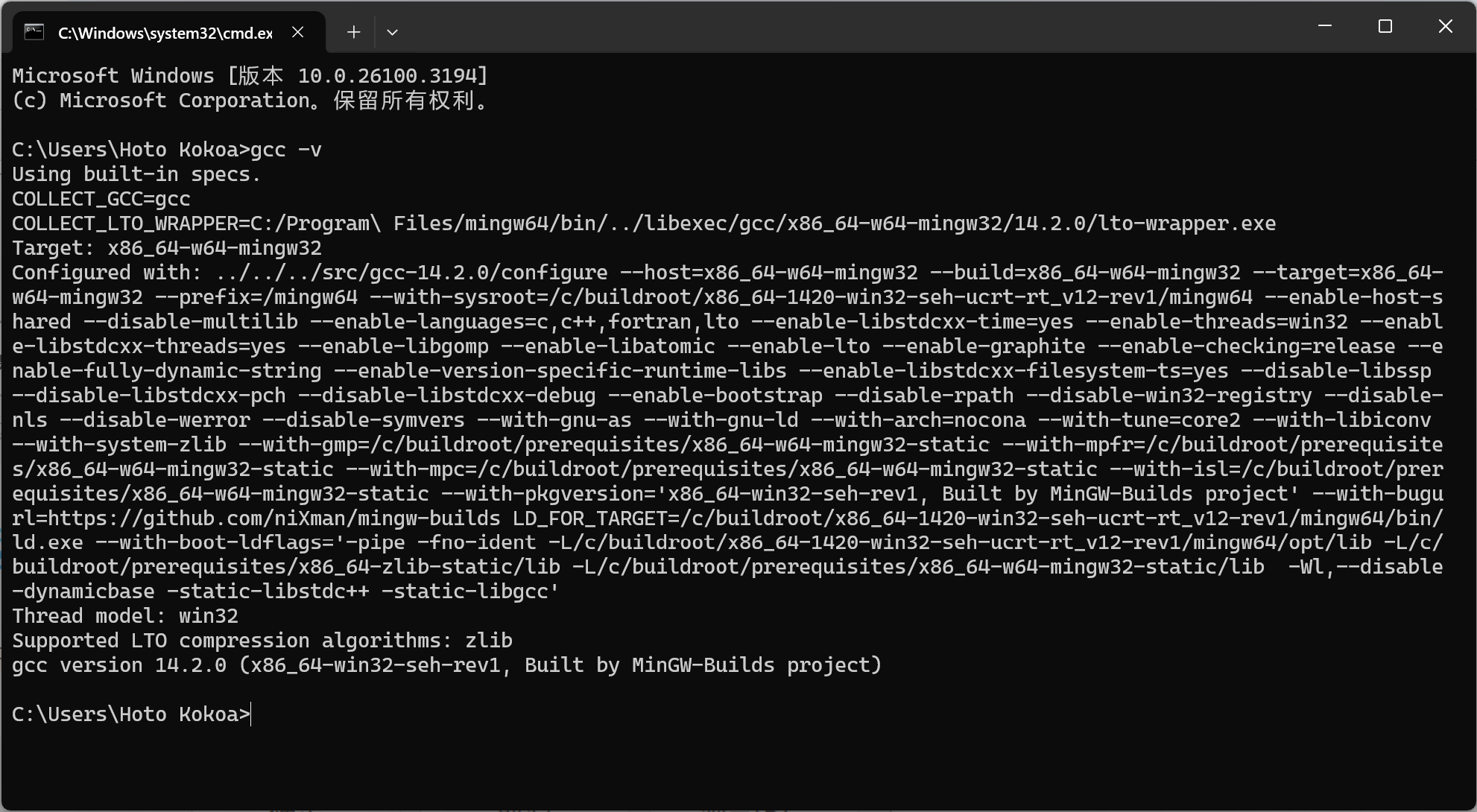Click the "Supported LTO compression algorithms: zlib" line
Screen dimensions: 1477x812
tap(262, 641)
